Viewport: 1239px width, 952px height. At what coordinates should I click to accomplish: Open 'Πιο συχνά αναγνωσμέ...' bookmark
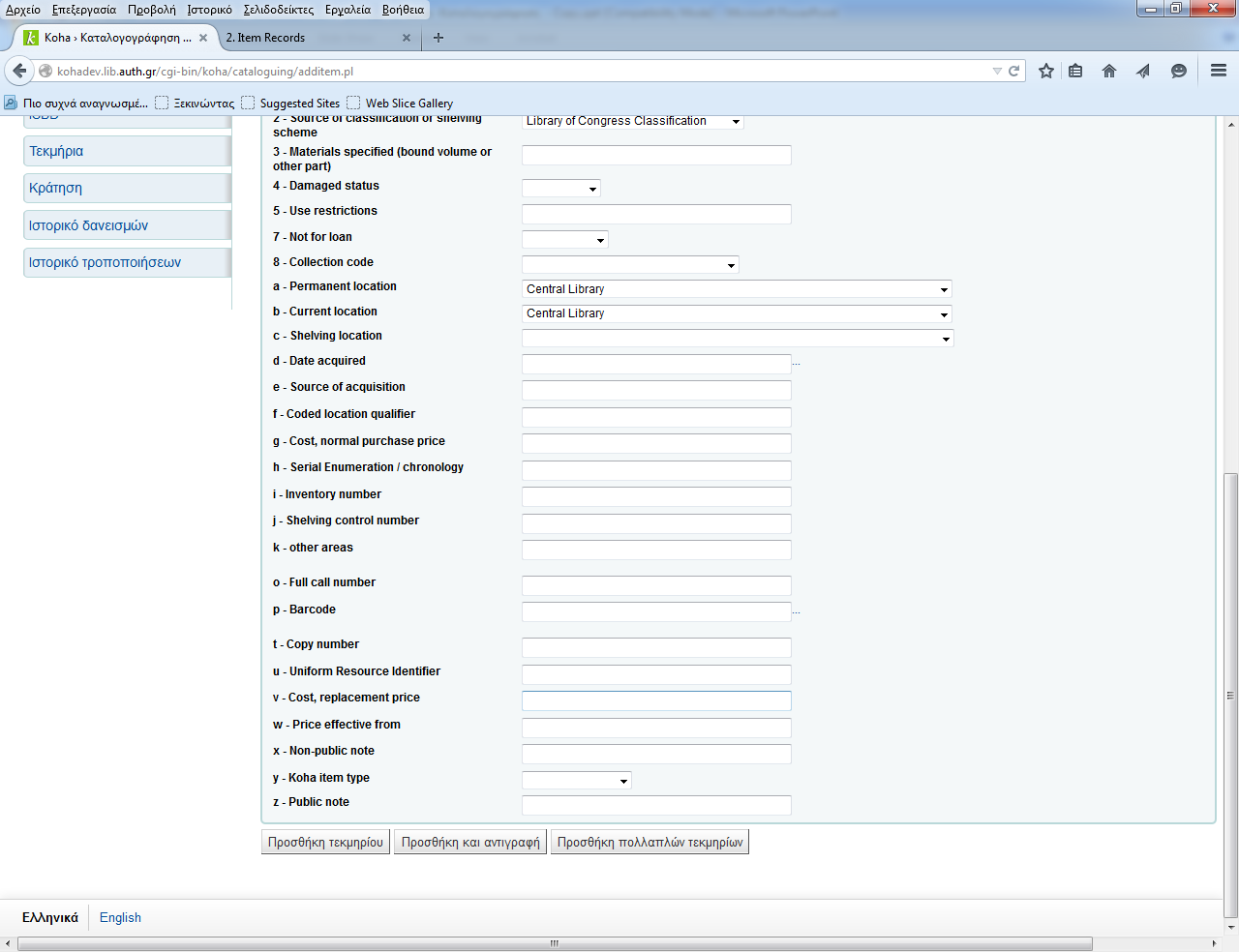(76, 103)
